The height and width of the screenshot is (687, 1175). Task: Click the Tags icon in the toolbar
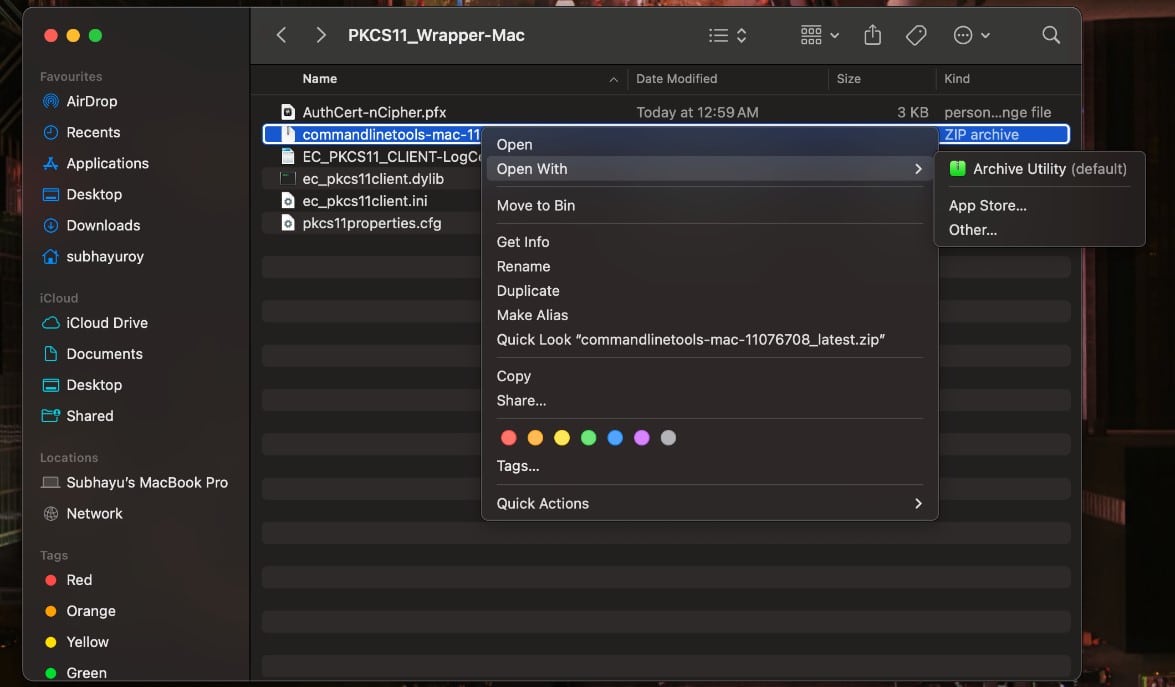coord(916,35)
